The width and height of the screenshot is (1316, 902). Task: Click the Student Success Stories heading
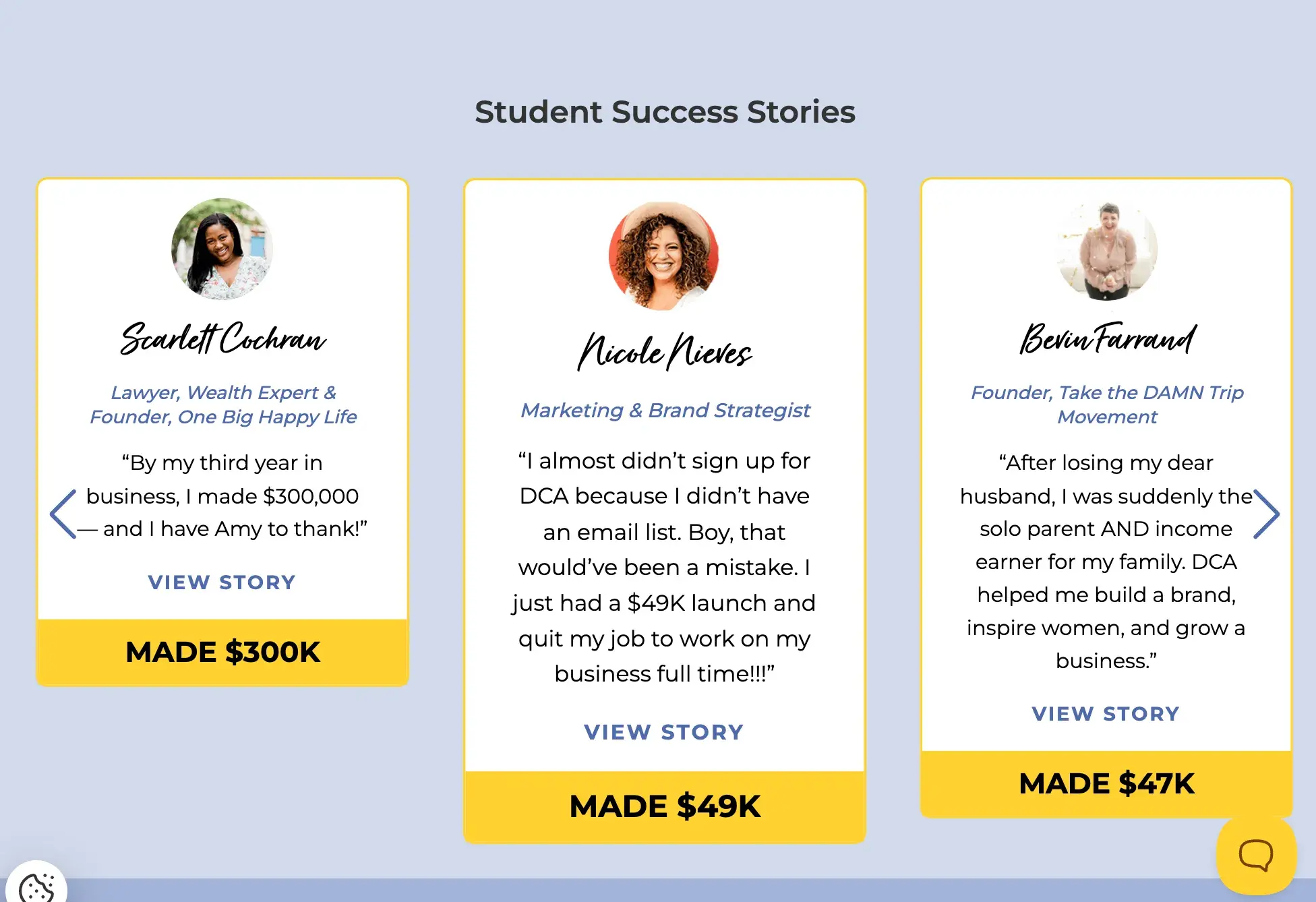point(665,112)
